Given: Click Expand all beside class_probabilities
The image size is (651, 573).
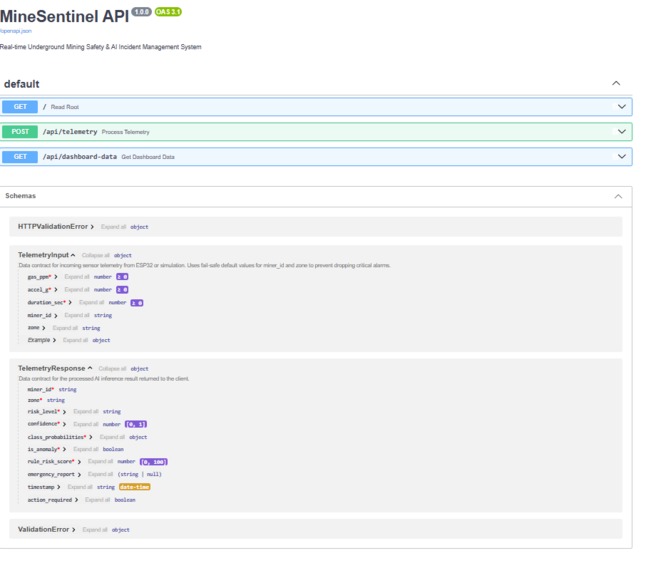Looking at the screenshot, I should (x=112, y=437).
